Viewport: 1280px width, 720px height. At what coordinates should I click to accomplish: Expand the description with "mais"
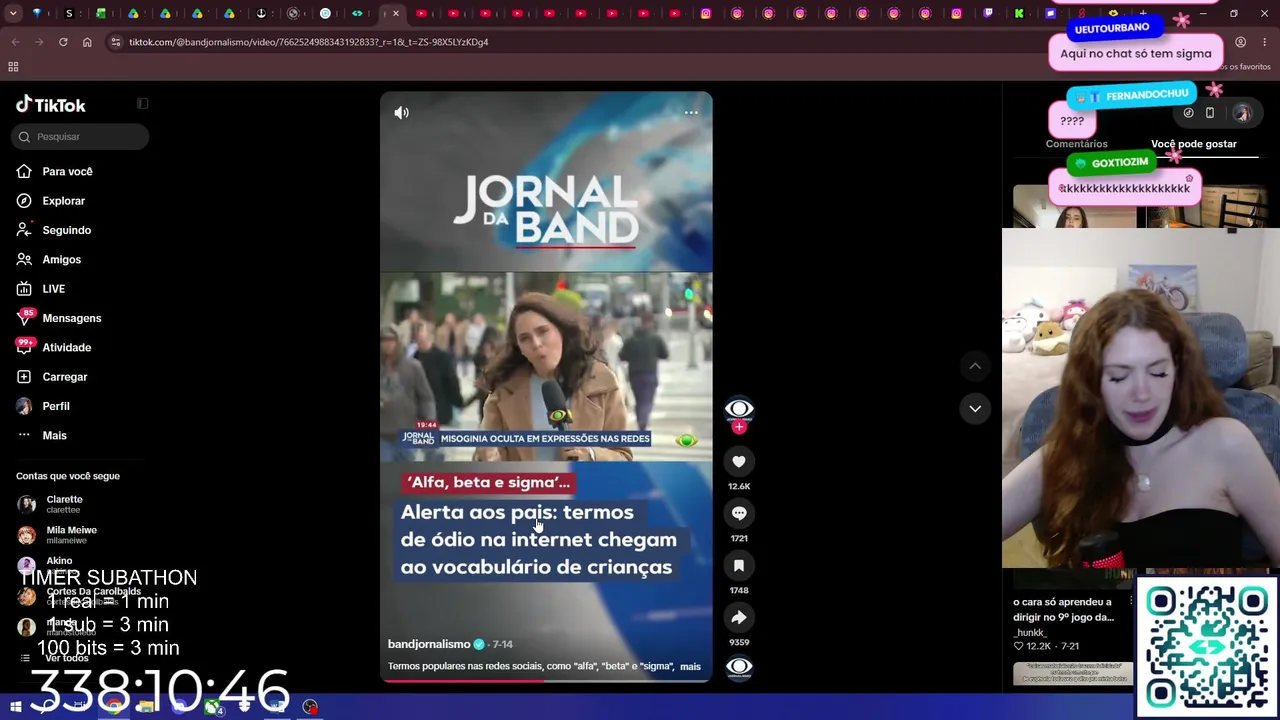690,666
